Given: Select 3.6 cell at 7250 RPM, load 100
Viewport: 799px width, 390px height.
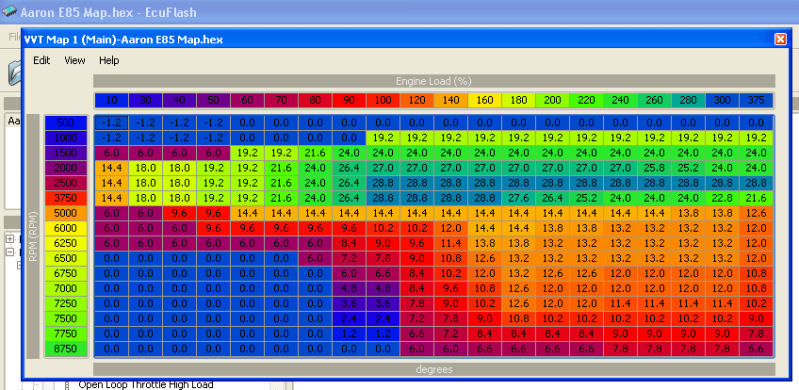Looking at the screenshot, I should [383, 304].
